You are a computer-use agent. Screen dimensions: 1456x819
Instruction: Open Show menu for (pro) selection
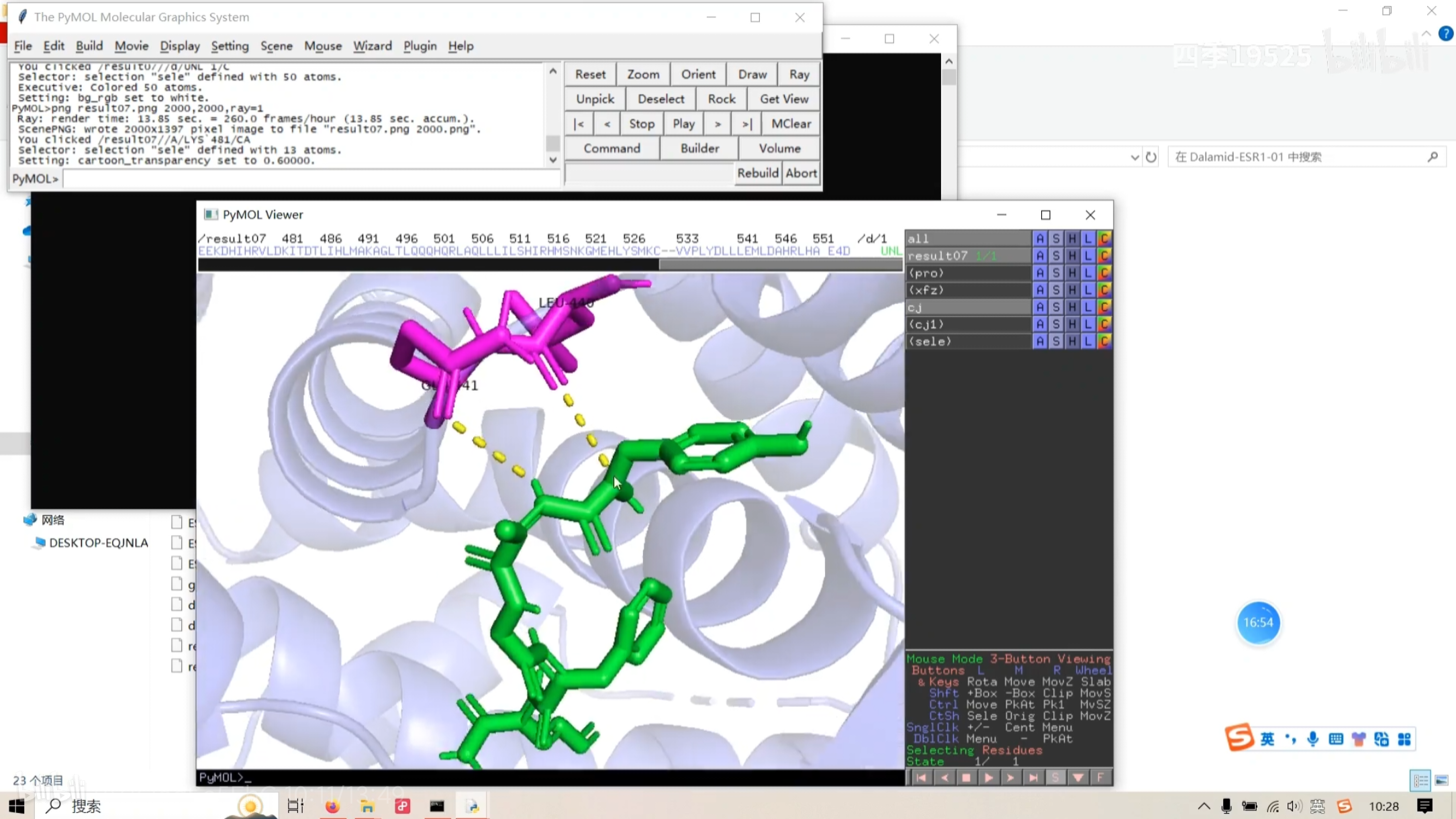(x=1055, y=273)
